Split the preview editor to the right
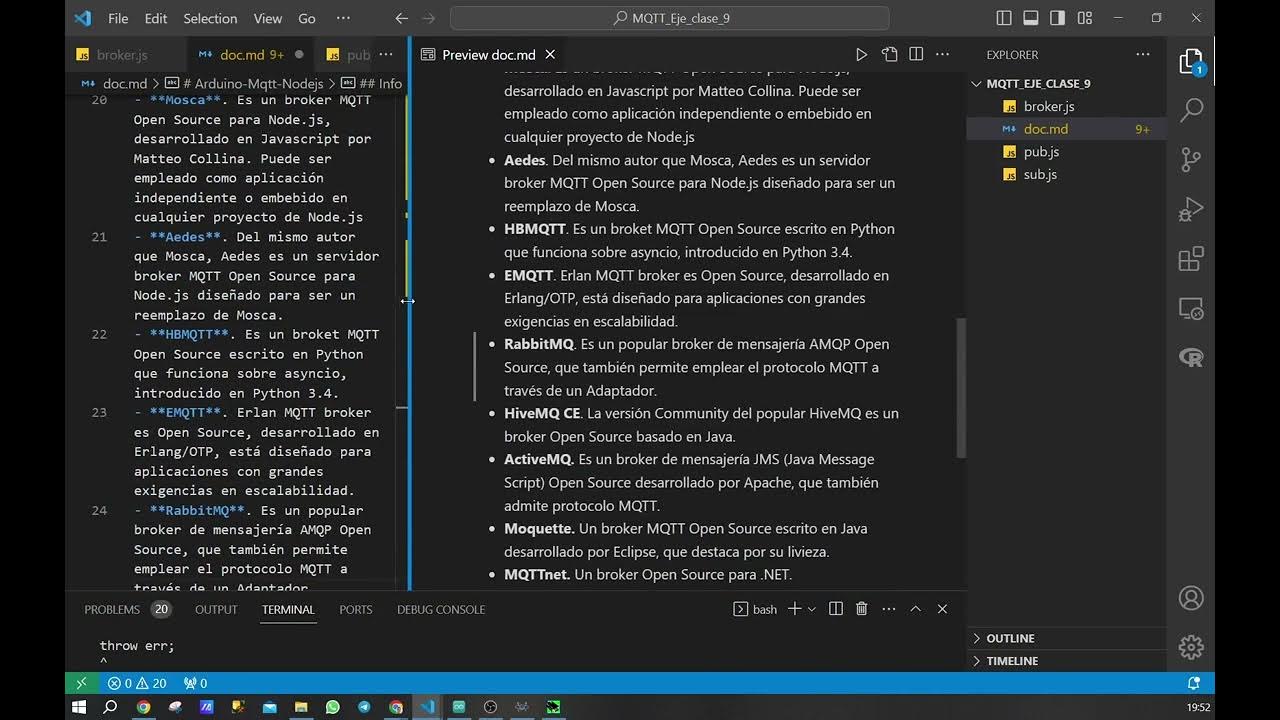Image resolution: width=1280 pixels, height=720 pixels. click(916, 55)
